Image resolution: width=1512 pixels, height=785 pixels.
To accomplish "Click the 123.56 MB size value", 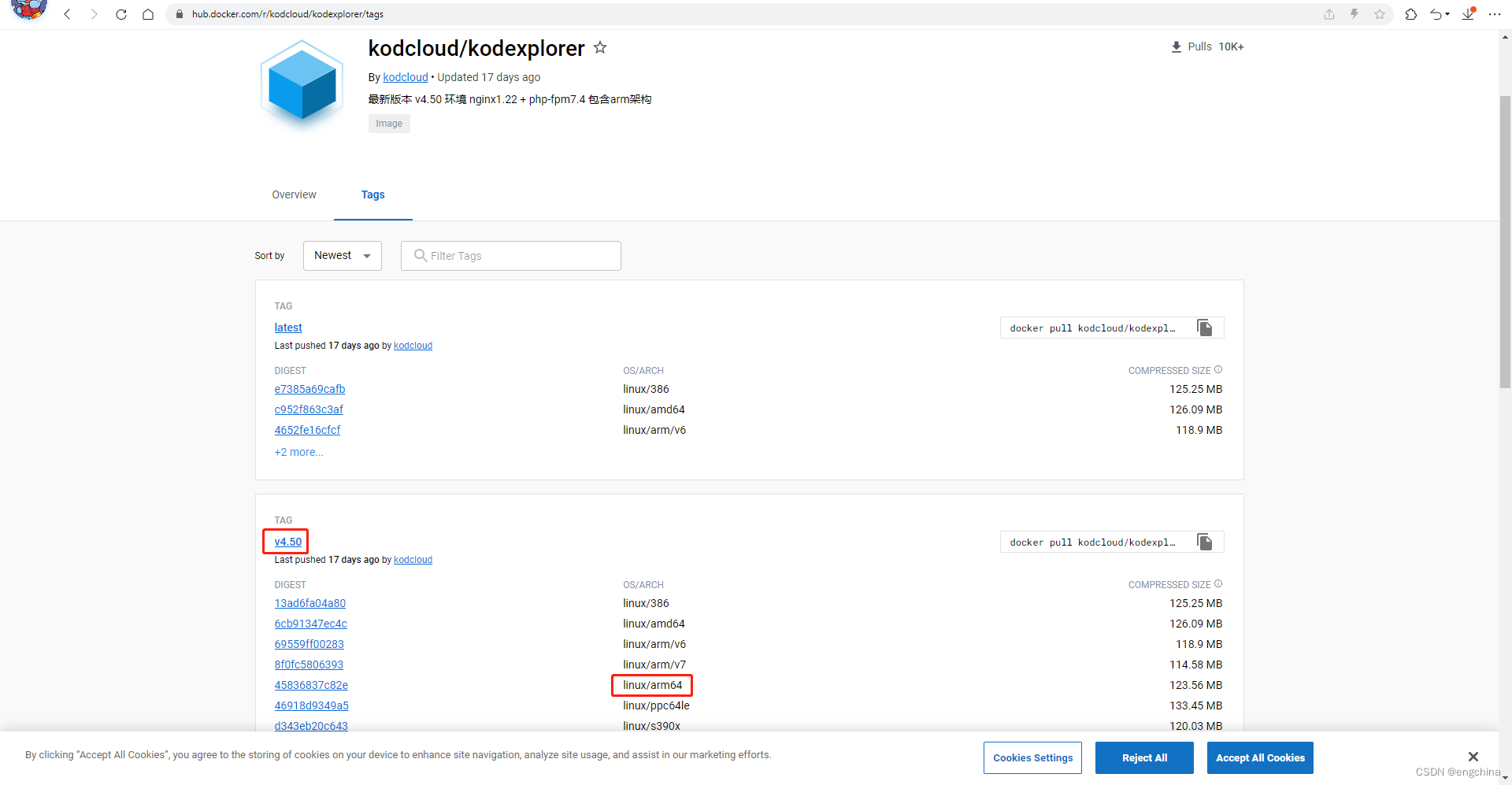I will point(1195,685).
